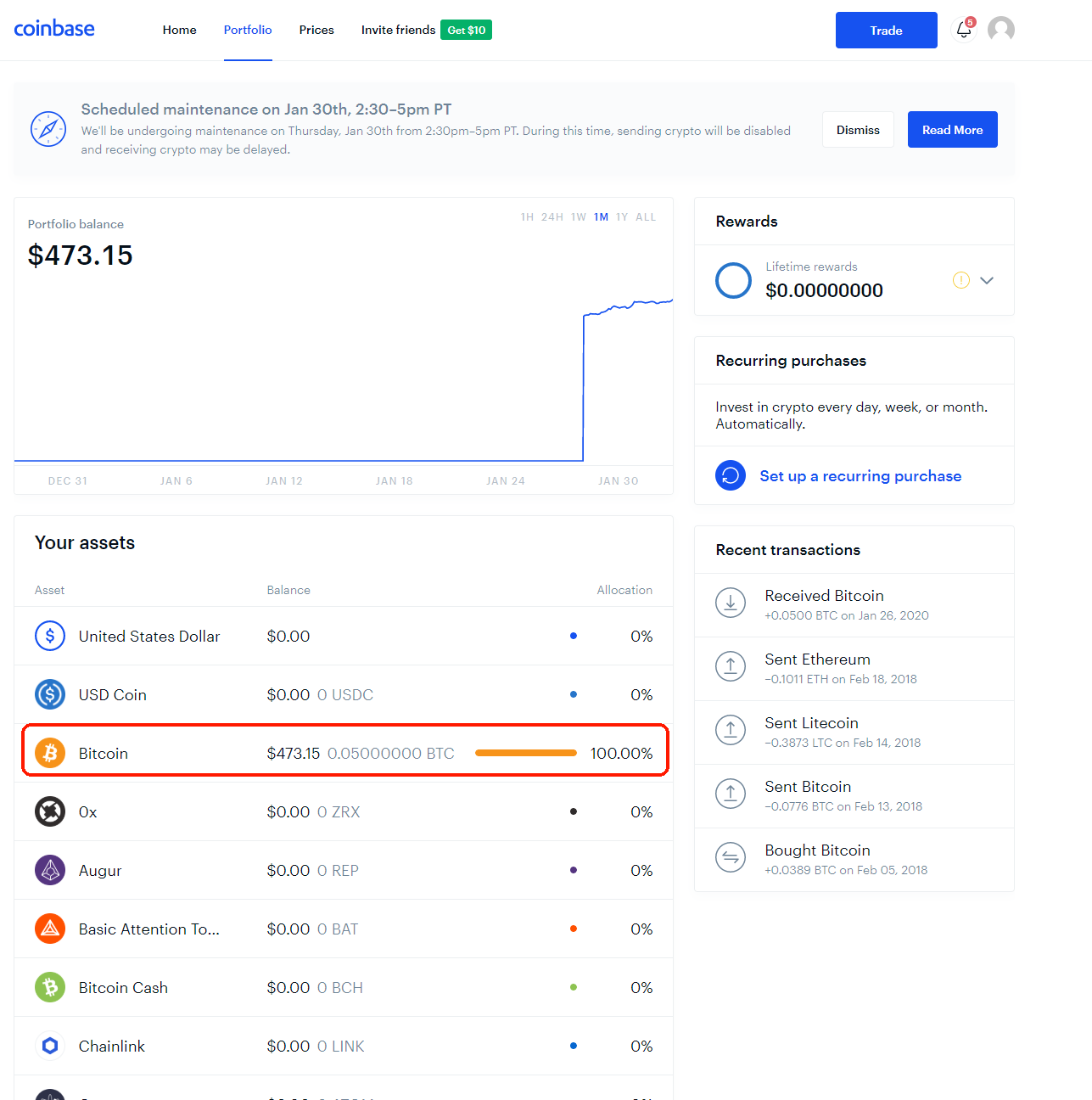Viewport: 1092px width, 1100px height.
Task: Click the $473.15 portfolio balance
Action: [81, 255]
